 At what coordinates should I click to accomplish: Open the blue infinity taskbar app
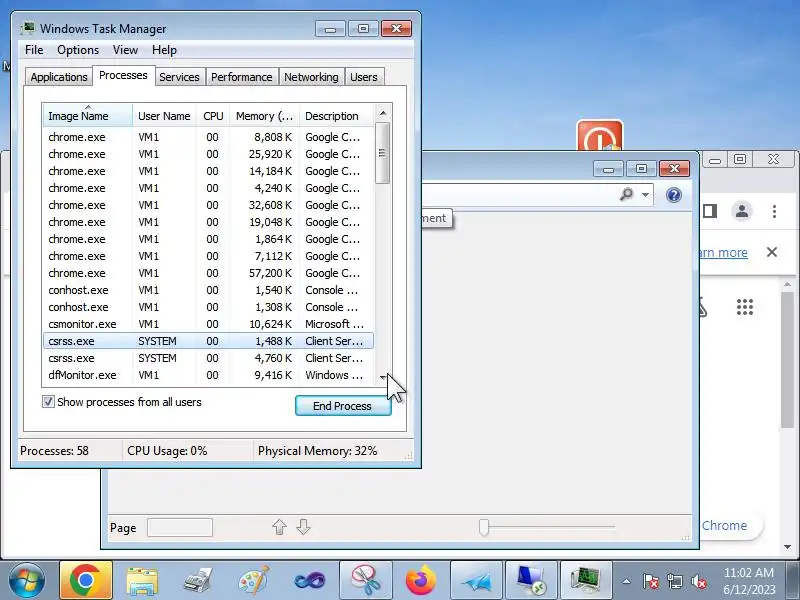coord(309,581)
